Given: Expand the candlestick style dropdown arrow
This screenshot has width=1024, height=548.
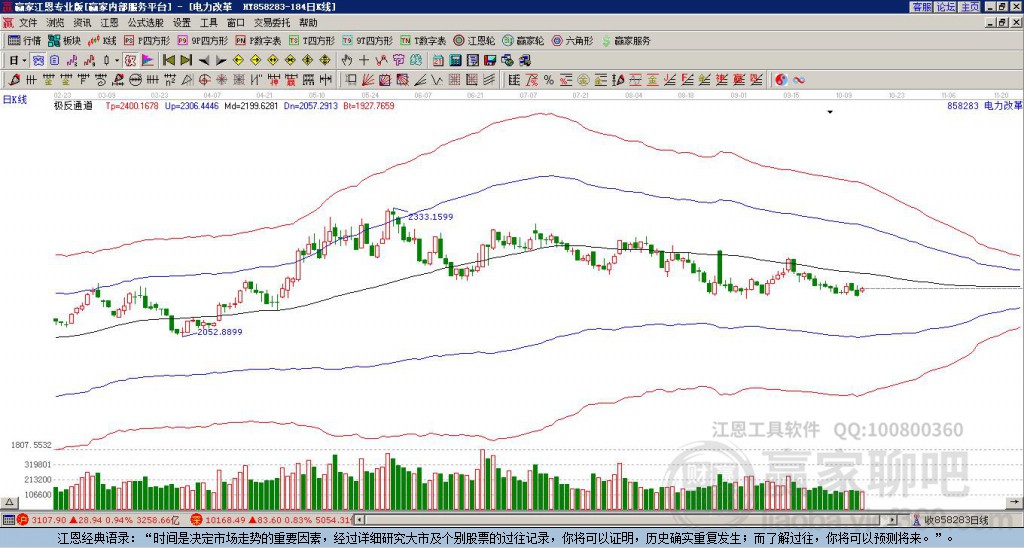Looking at the screenshot, I should [x=117, y=60].
